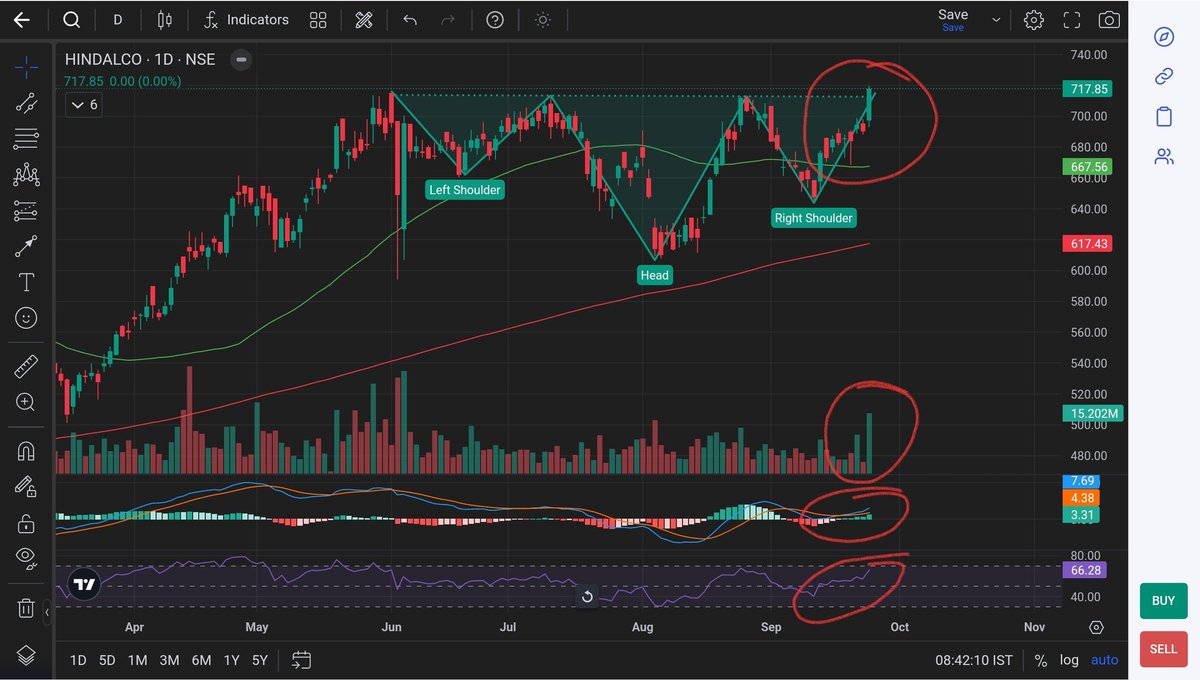Select the Text tool
Screen dimensions: 1200x680
[26, 282]
